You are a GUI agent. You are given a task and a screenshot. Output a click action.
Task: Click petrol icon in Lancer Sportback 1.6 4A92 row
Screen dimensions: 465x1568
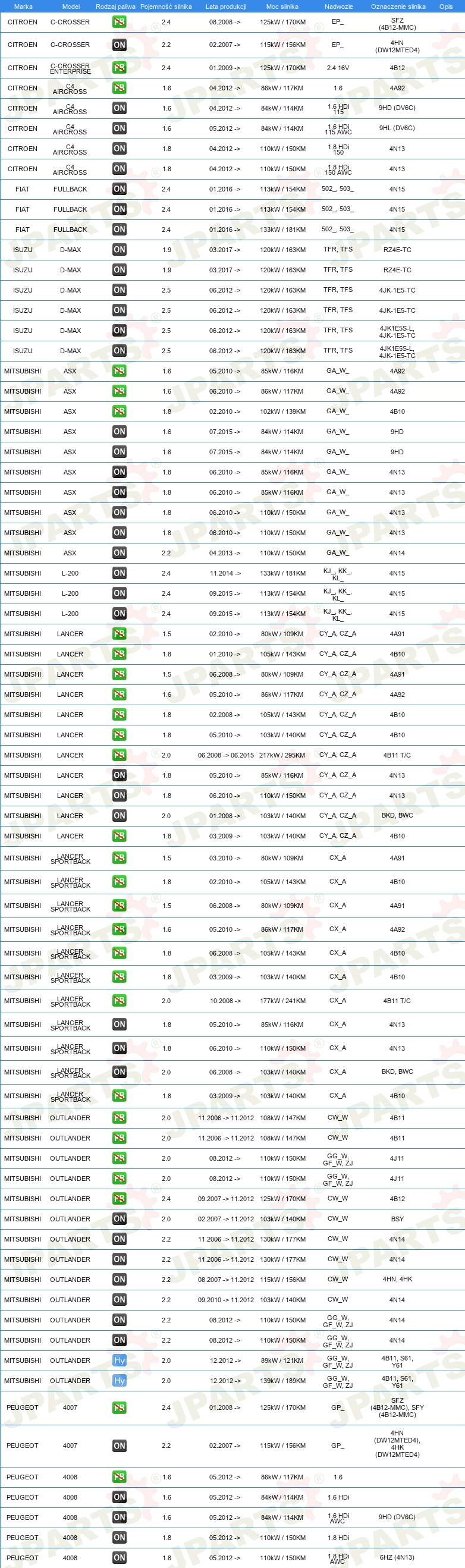pos(120,929)
